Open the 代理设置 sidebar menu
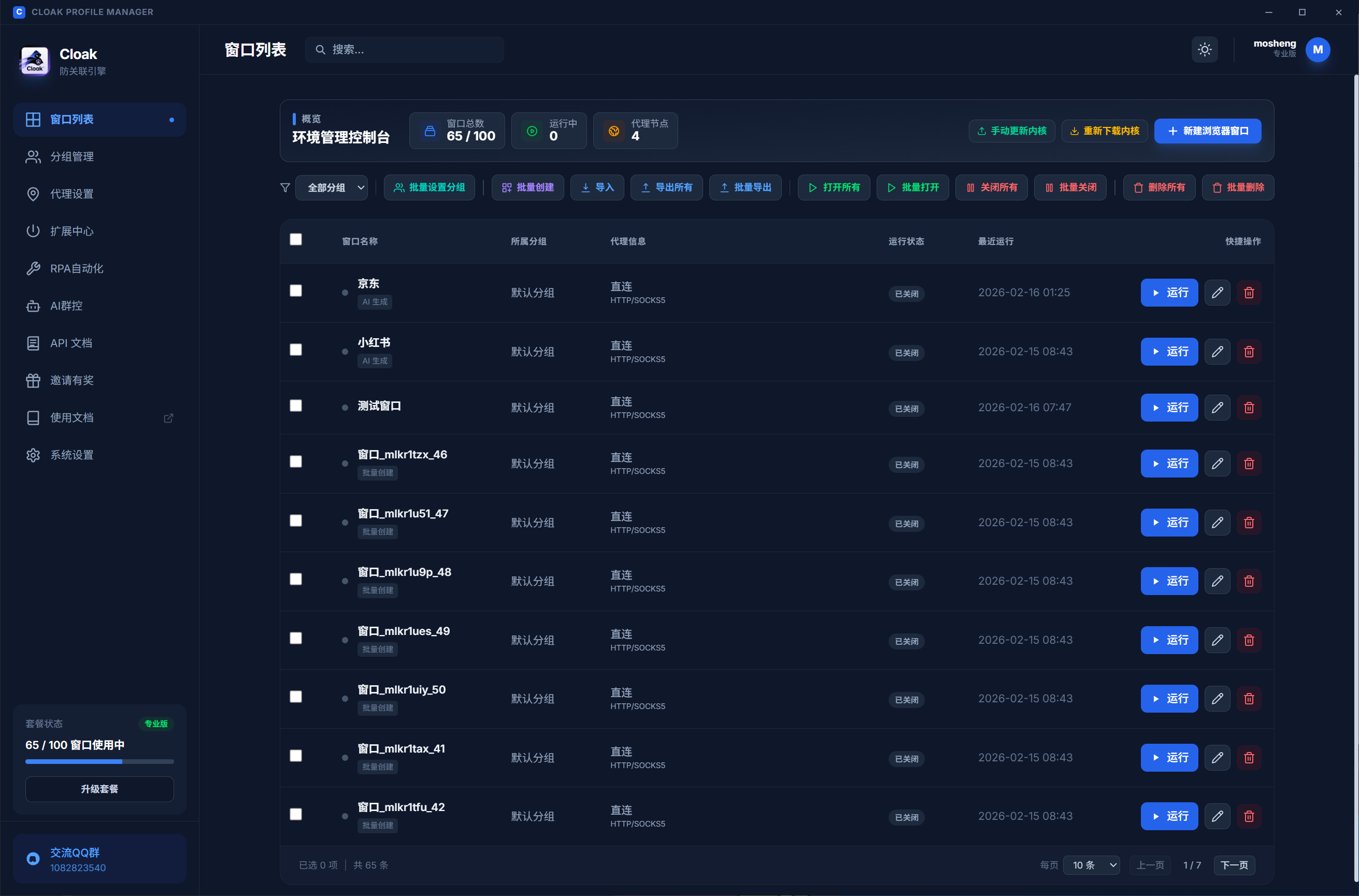 click(72, 194)
